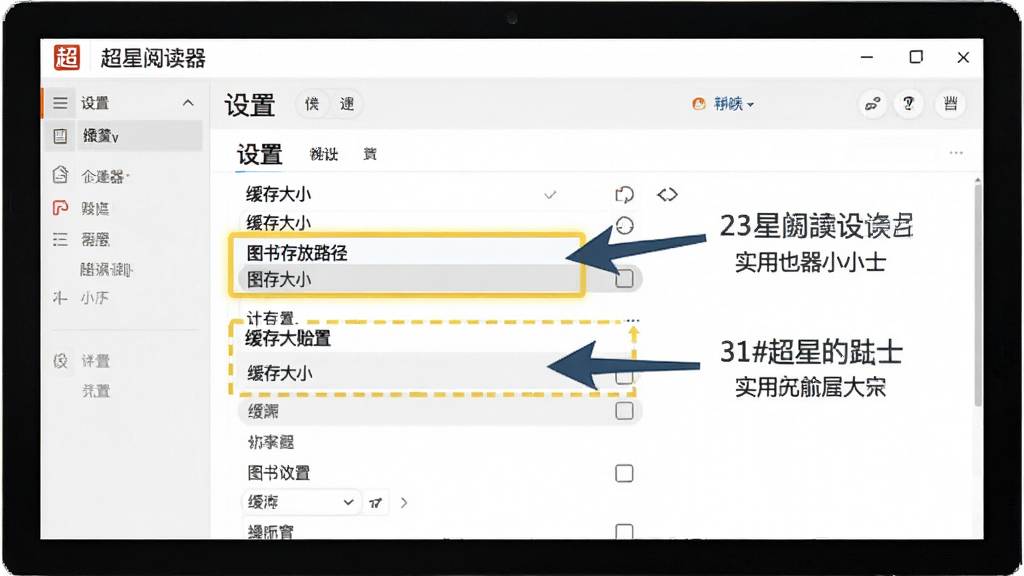
Task: Switch to the third tab in the tab row
Action: click(x=370, y=154)
